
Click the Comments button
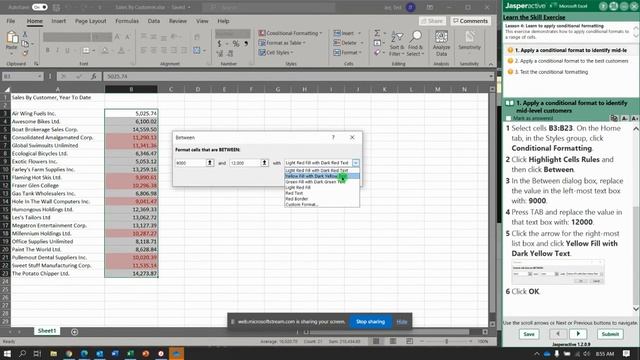[471, 21]
